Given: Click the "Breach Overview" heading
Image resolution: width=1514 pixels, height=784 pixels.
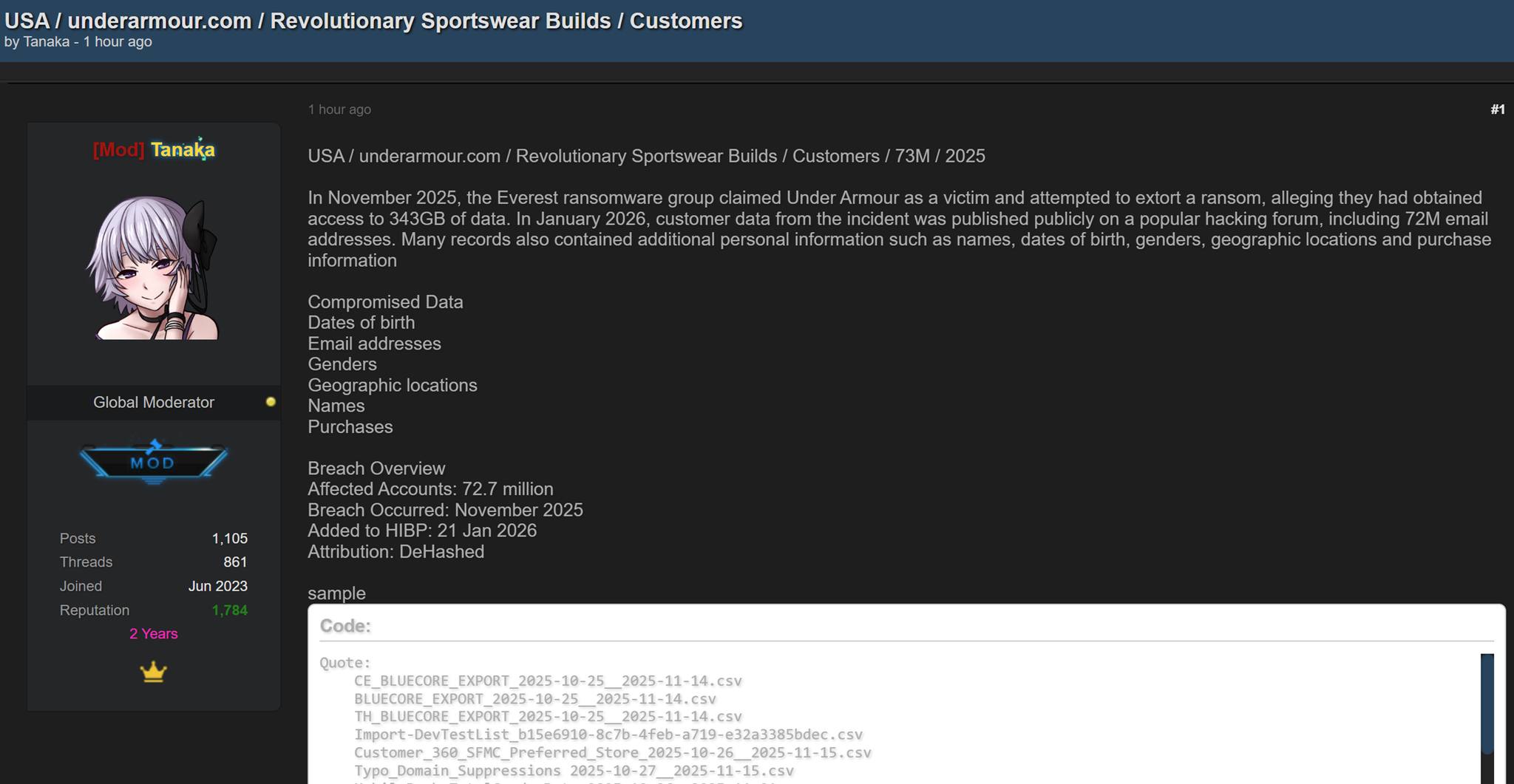Looking at the screenshot, I should tap(376, 468).
